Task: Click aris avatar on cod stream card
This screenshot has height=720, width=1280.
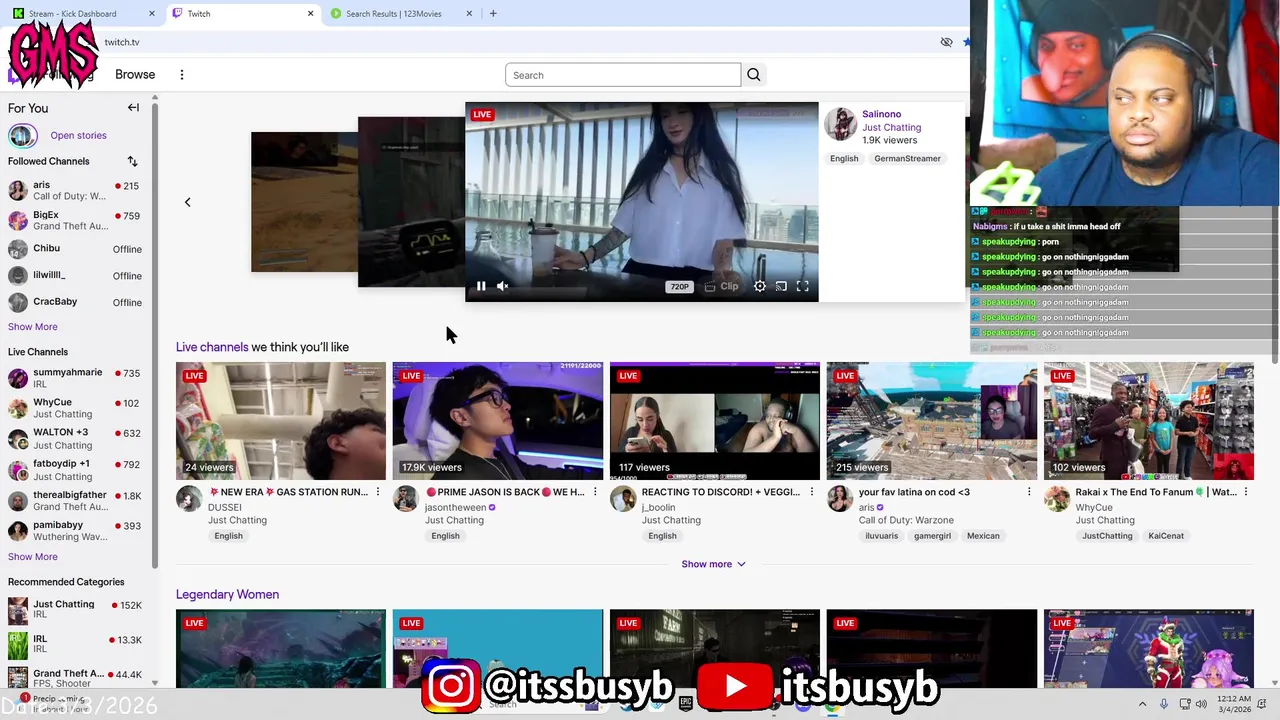Action: 840,499
